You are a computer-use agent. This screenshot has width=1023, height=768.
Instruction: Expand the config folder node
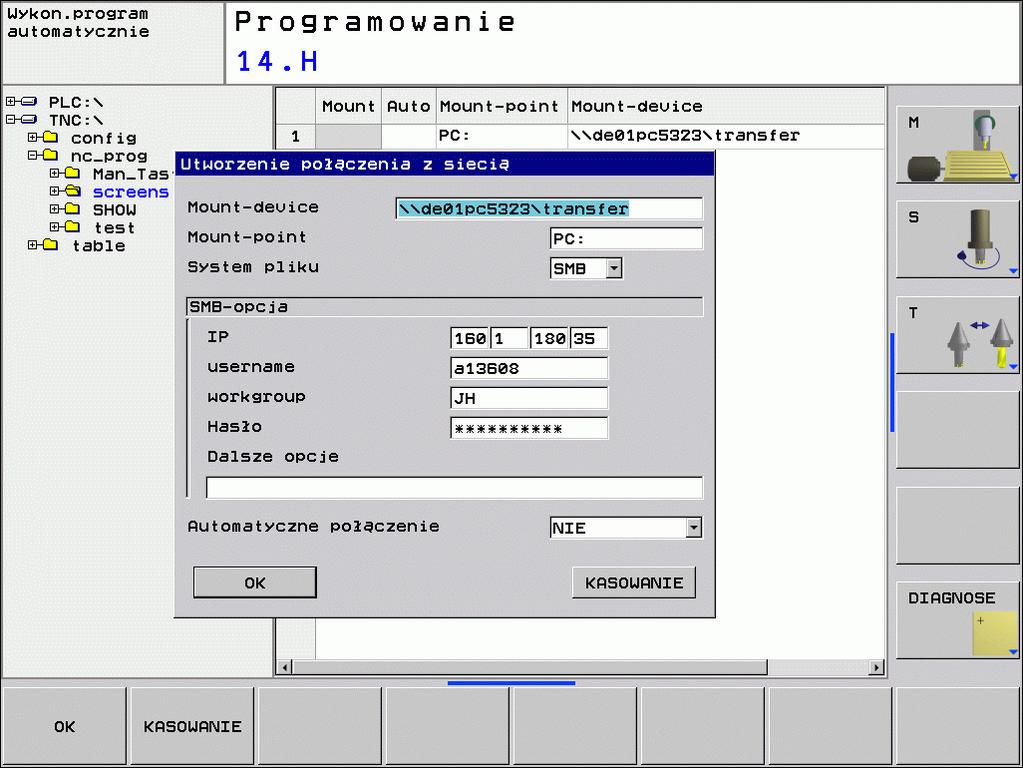point(33,138)
